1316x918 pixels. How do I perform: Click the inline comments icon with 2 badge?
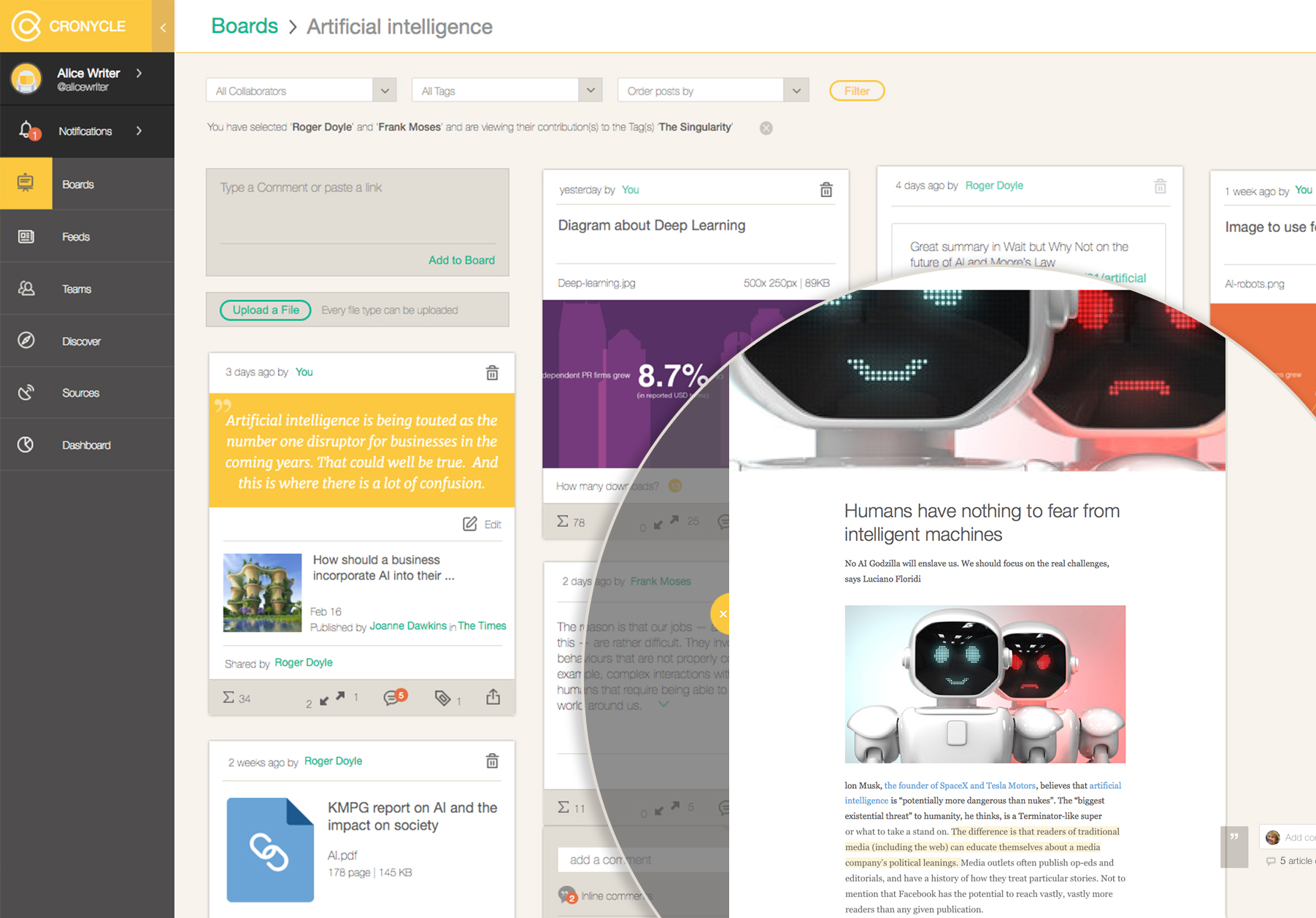coord(567,895)
